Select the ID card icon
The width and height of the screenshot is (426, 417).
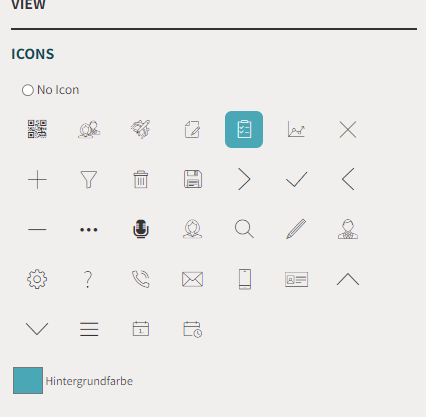[x=296, y=279]
